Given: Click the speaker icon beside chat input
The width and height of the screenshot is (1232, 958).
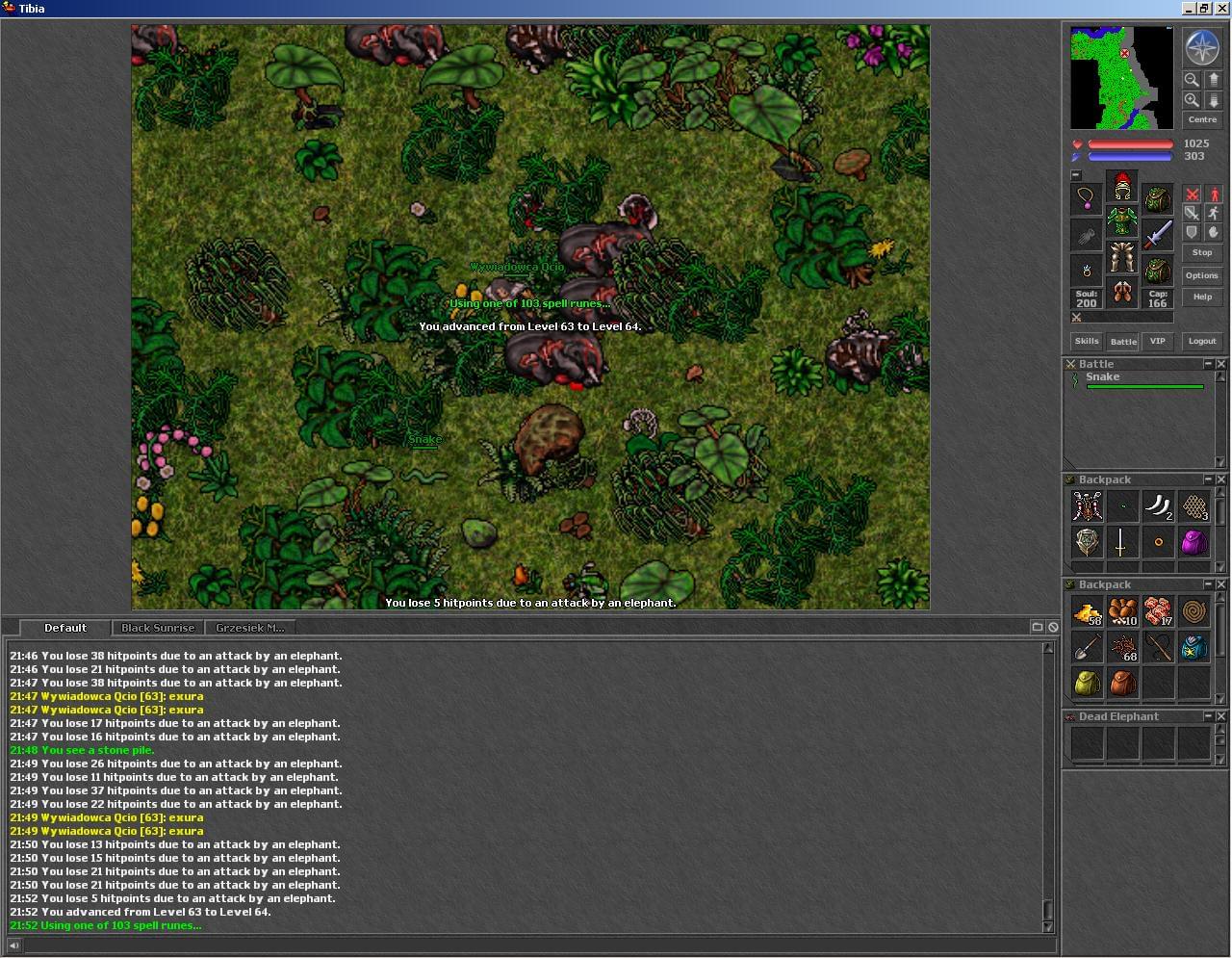Looking at the screenshot, I should (x=13, y=945).
